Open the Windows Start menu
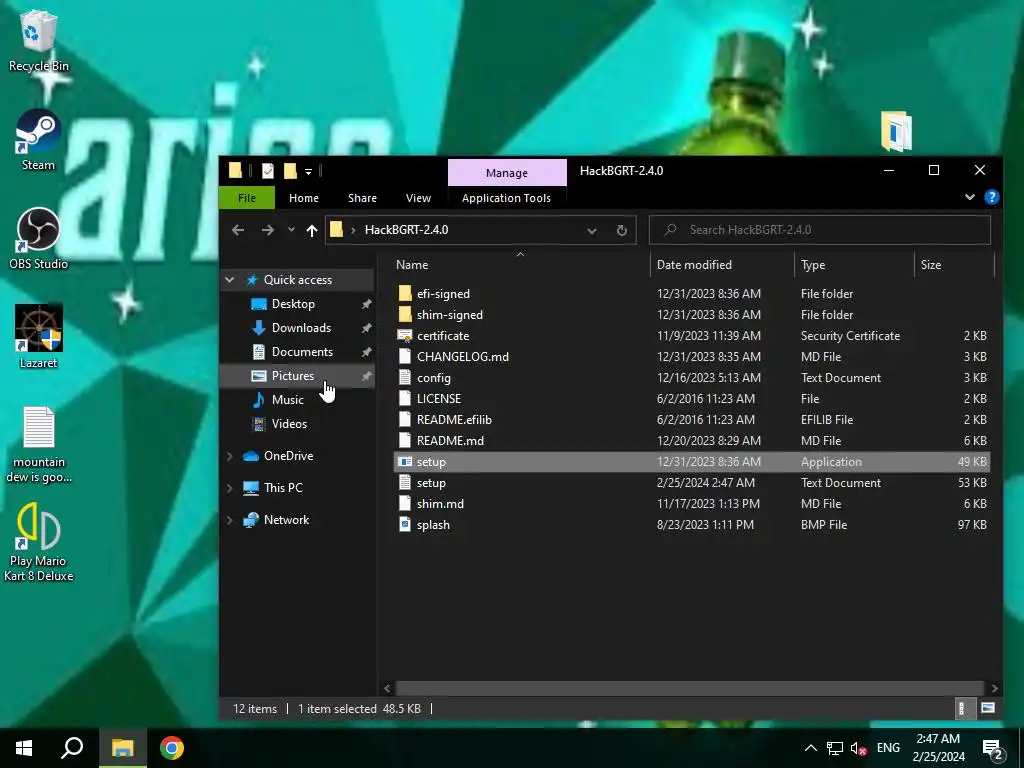1024x768 pixels. point(24,748)
